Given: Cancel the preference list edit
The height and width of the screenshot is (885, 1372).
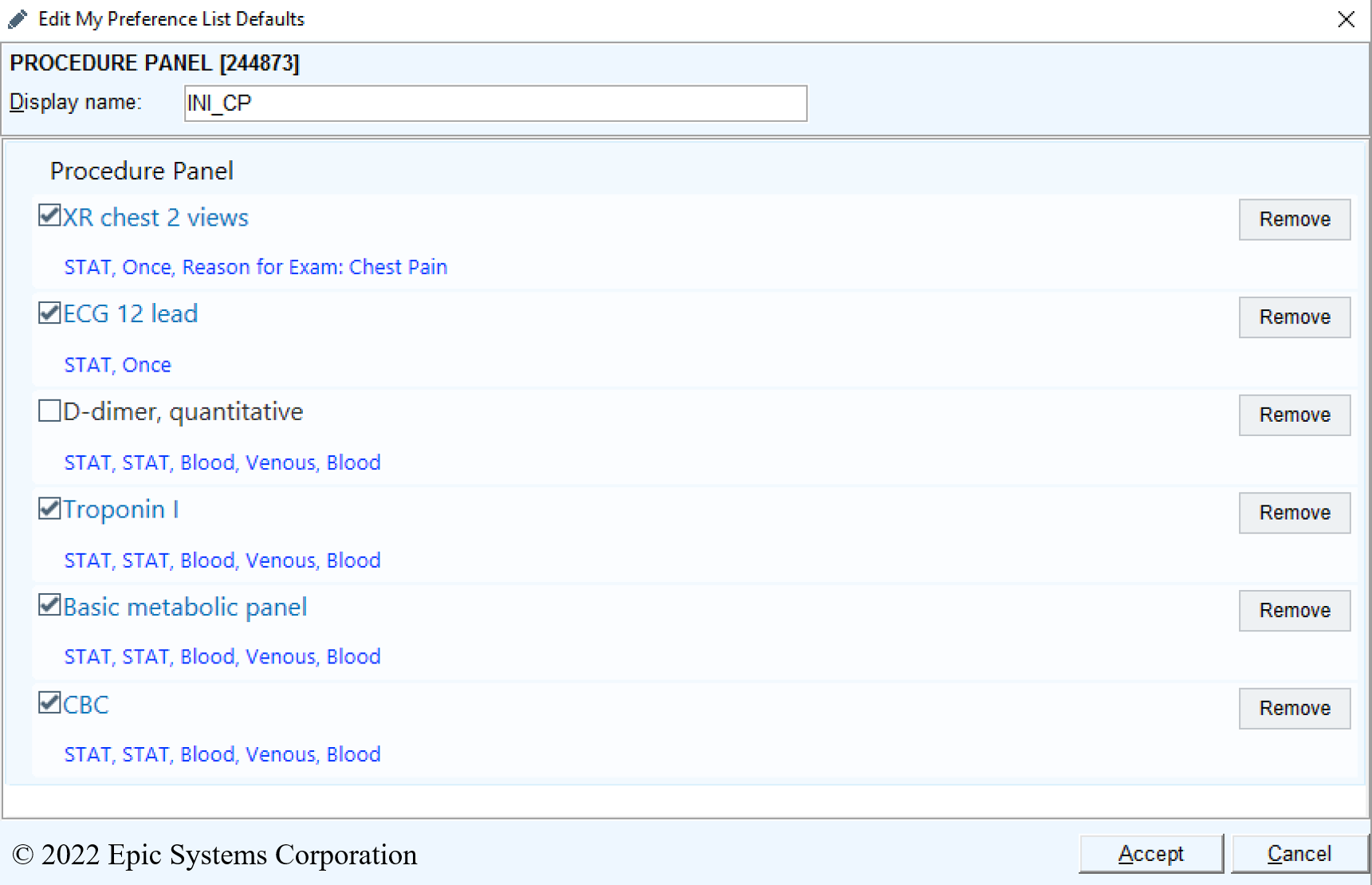Looking at the screenshot, I should pos(1299,854).
